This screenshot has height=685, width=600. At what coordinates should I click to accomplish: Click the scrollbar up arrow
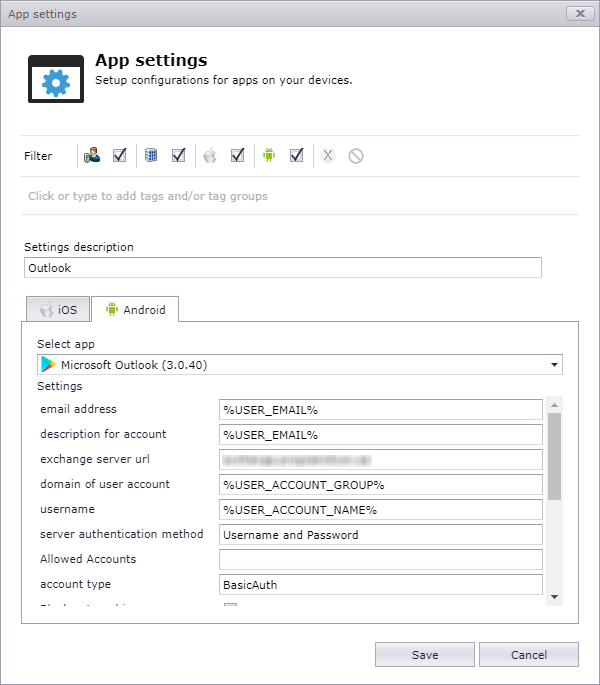tap(554, 405)
